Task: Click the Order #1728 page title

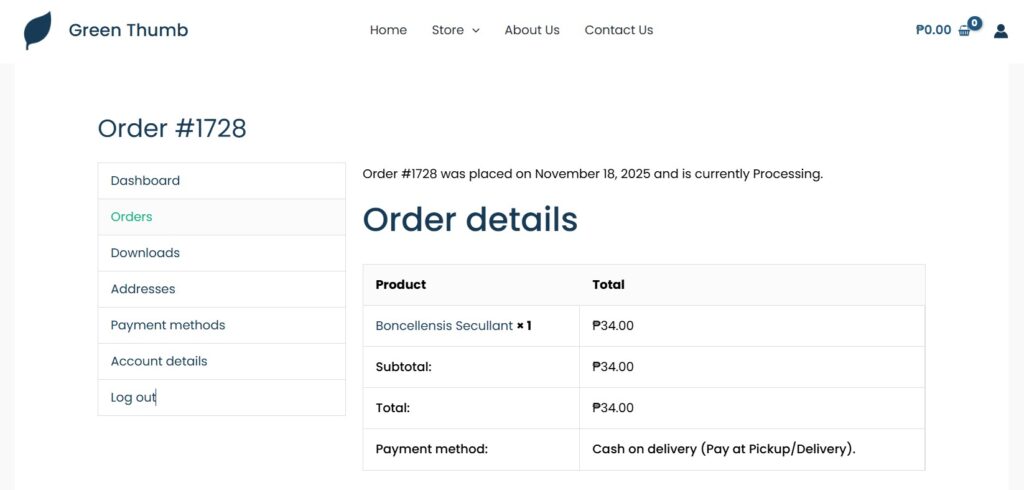Action: (171, 128)
